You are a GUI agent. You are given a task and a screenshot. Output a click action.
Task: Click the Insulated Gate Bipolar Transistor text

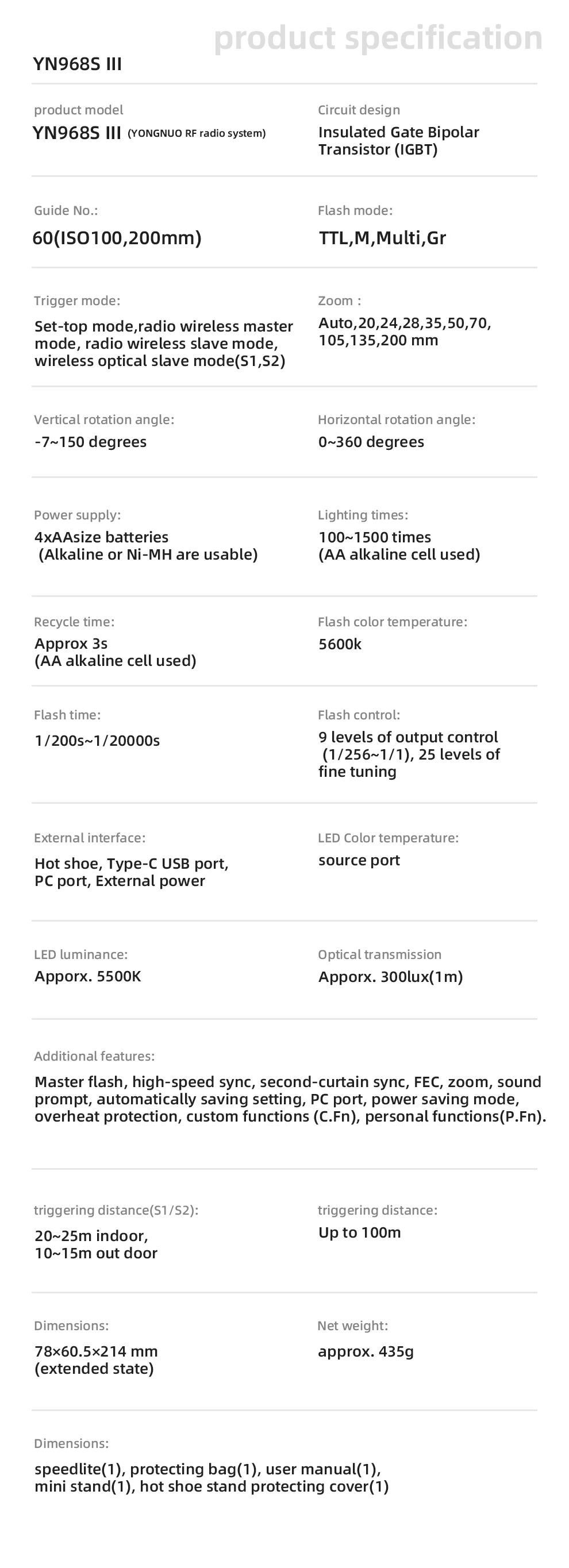(398, 141)
